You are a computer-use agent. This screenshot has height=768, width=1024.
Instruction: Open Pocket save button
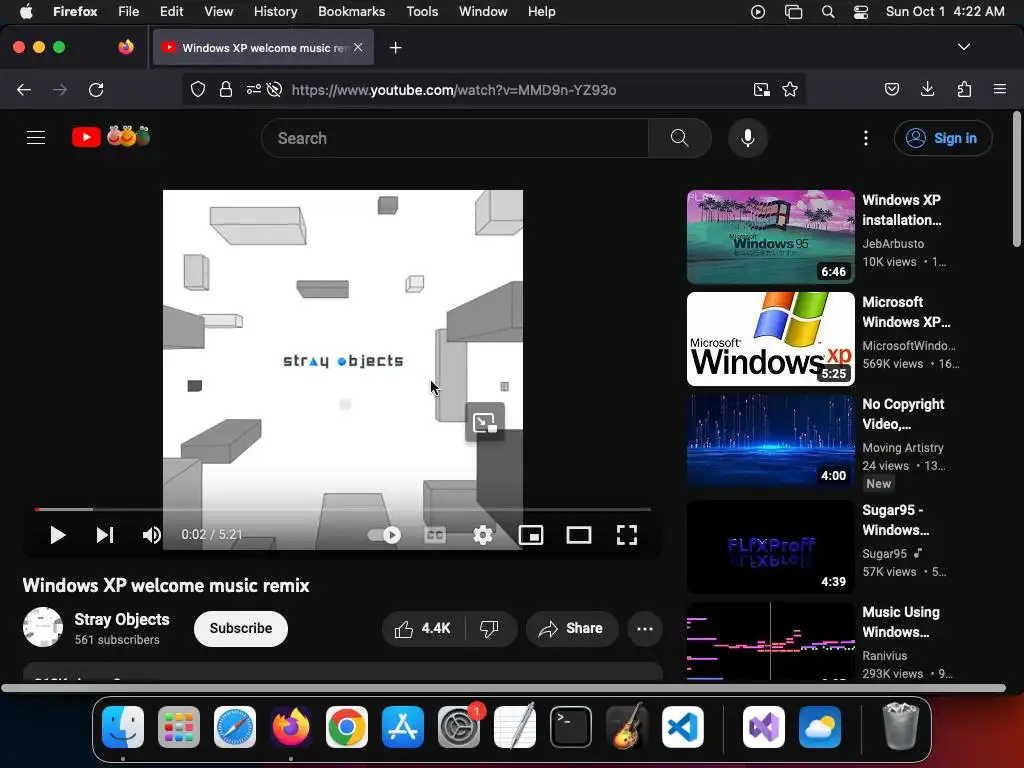click(x=892, y=89)
